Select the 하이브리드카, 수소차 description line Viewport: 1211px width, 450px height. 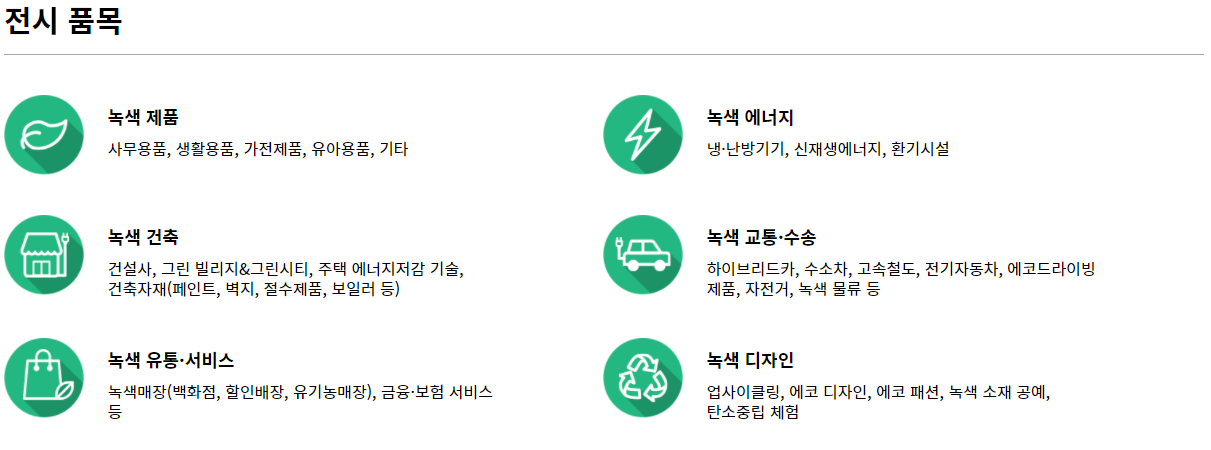(x=901, y=270)
